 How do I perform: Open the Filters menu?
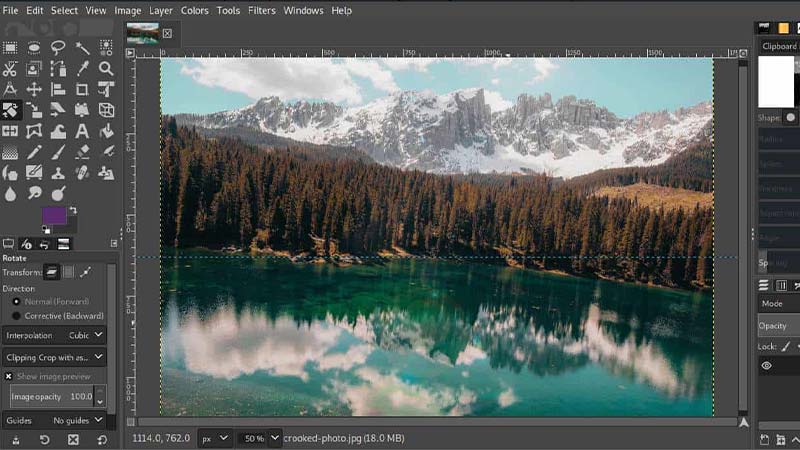point(262,10)
